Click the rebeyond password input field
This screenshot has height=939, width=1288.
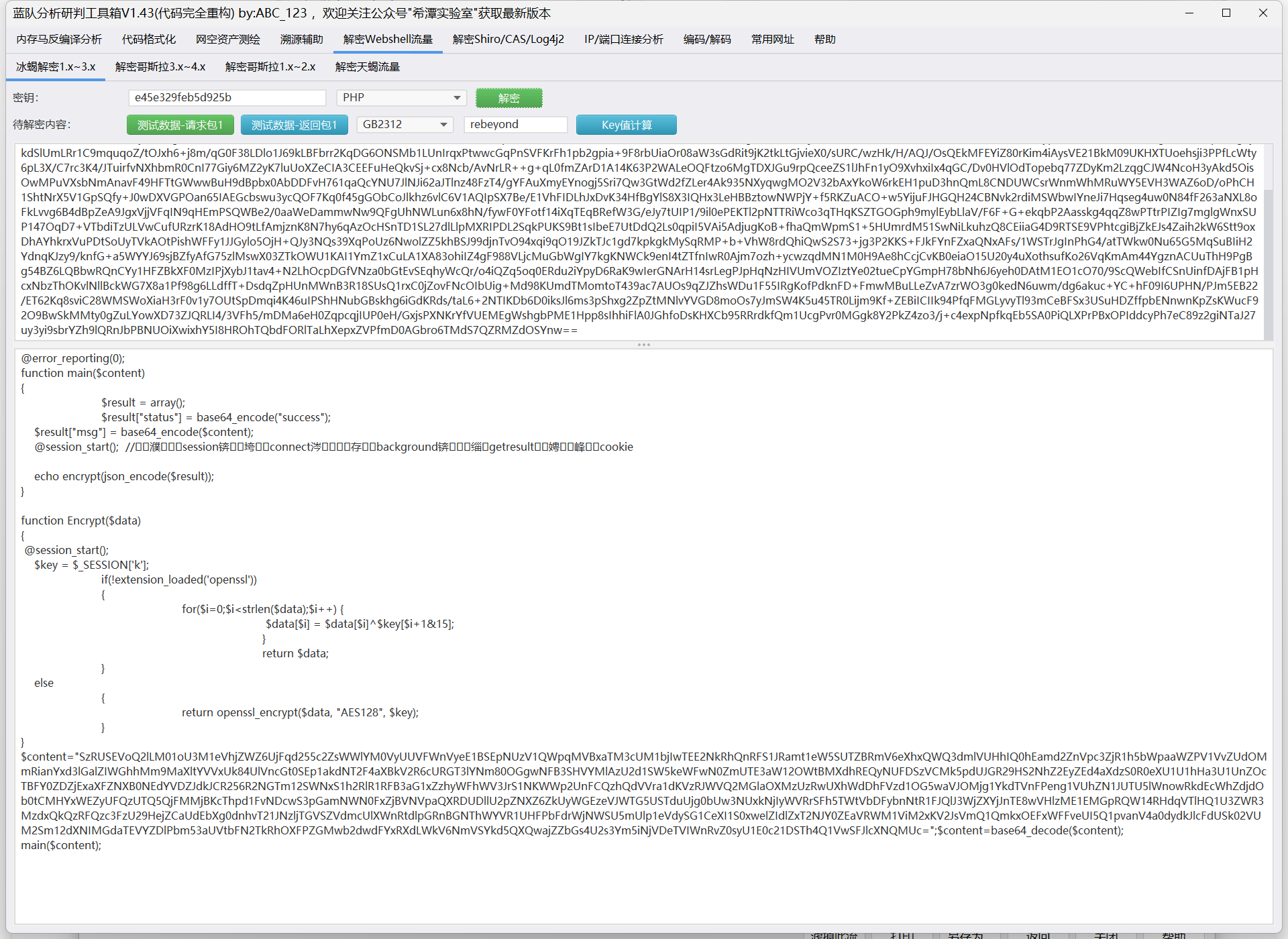tap(515, 125)
